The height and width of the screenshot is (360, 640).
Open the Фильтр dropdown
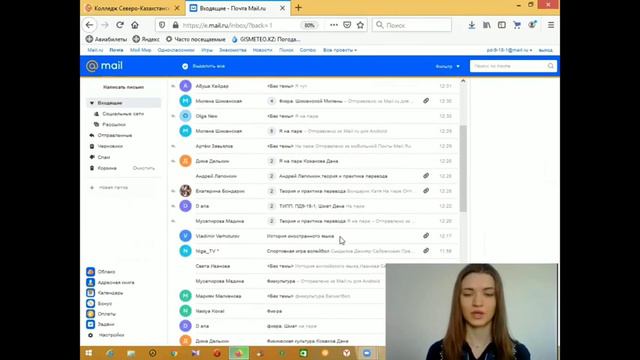pyautogui.click(x=447, y=66)
